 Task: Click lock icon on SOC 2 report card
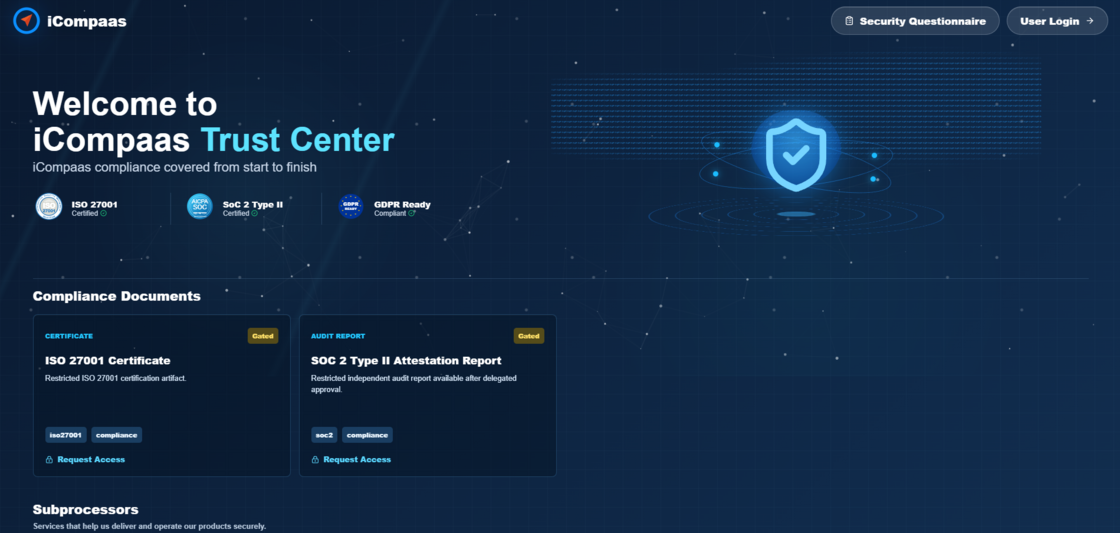click(315, 459)
